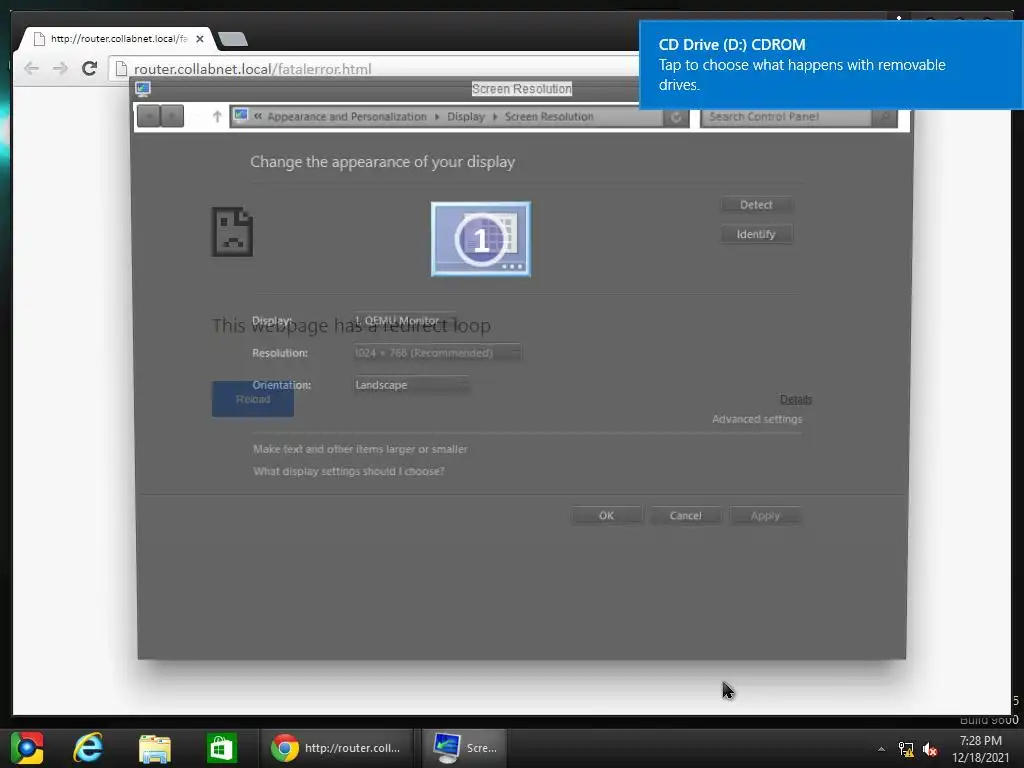1024x768 pixels.
Task: Click the first taskbar icon beside Internet Explorer
Action: pyautogui.click(x=27, y=748)
